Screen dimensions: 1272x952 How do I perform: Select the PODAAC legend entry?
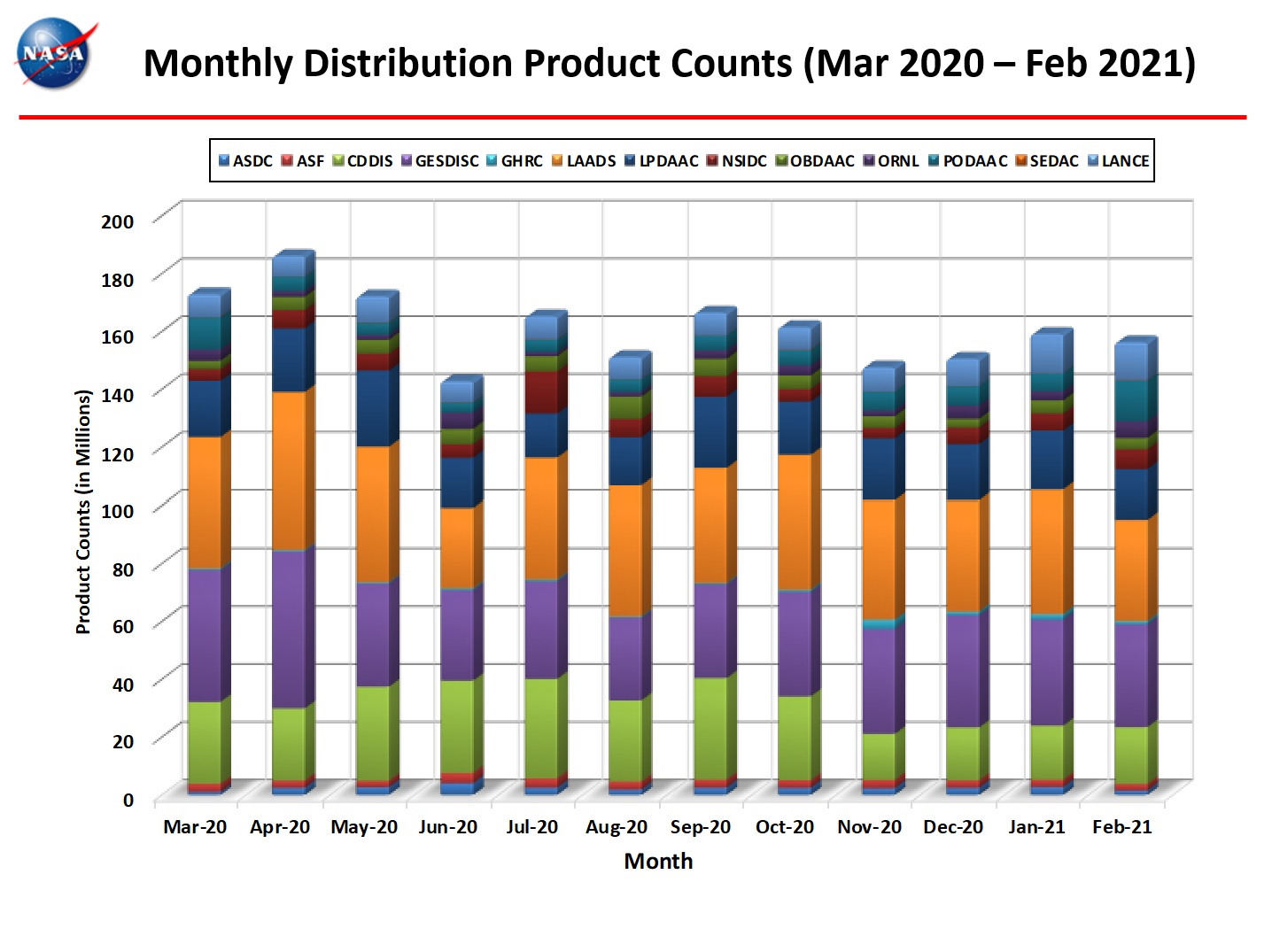tap(968, 160)
